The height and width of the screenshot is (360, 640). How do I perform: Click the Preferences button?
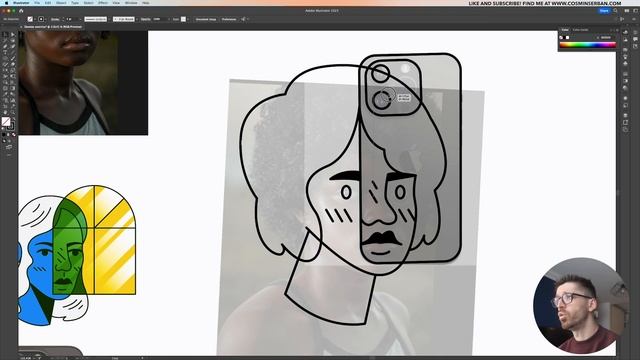pos(229,19)
